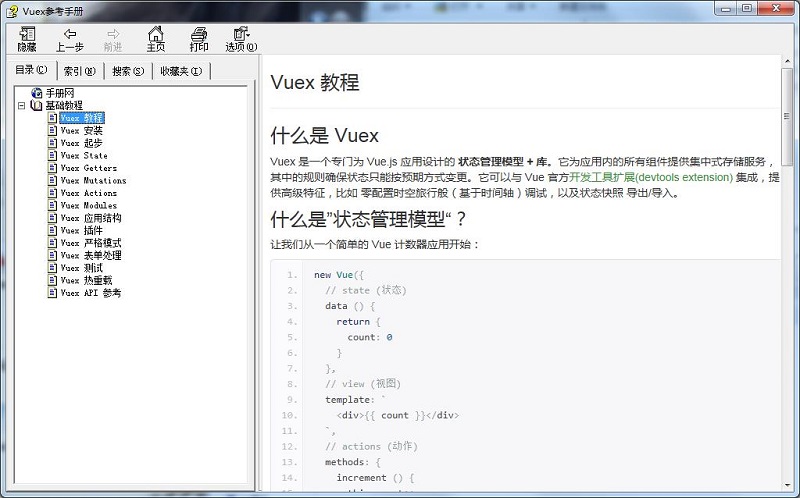The width and height of the screenshot is (800, 498).
Task: Open the Vuex 严格模式 topic
Action: point(91,243)
